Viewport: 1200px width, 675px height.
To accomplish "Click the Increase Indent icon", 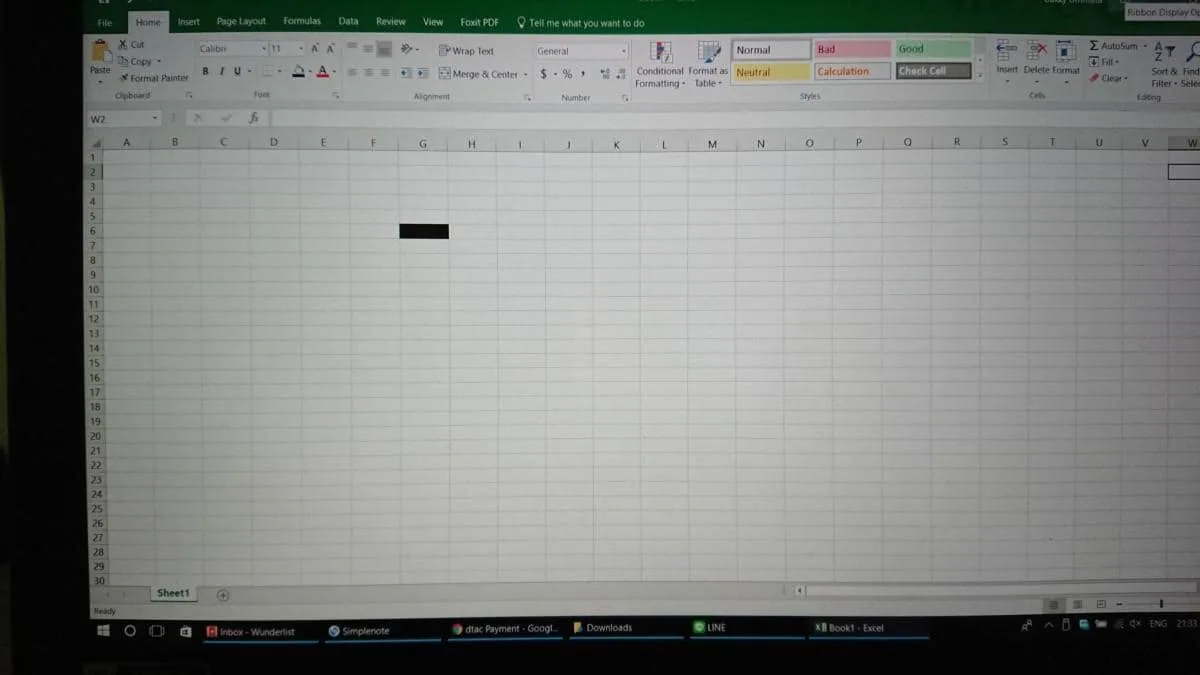I will [x=423, y=73].
